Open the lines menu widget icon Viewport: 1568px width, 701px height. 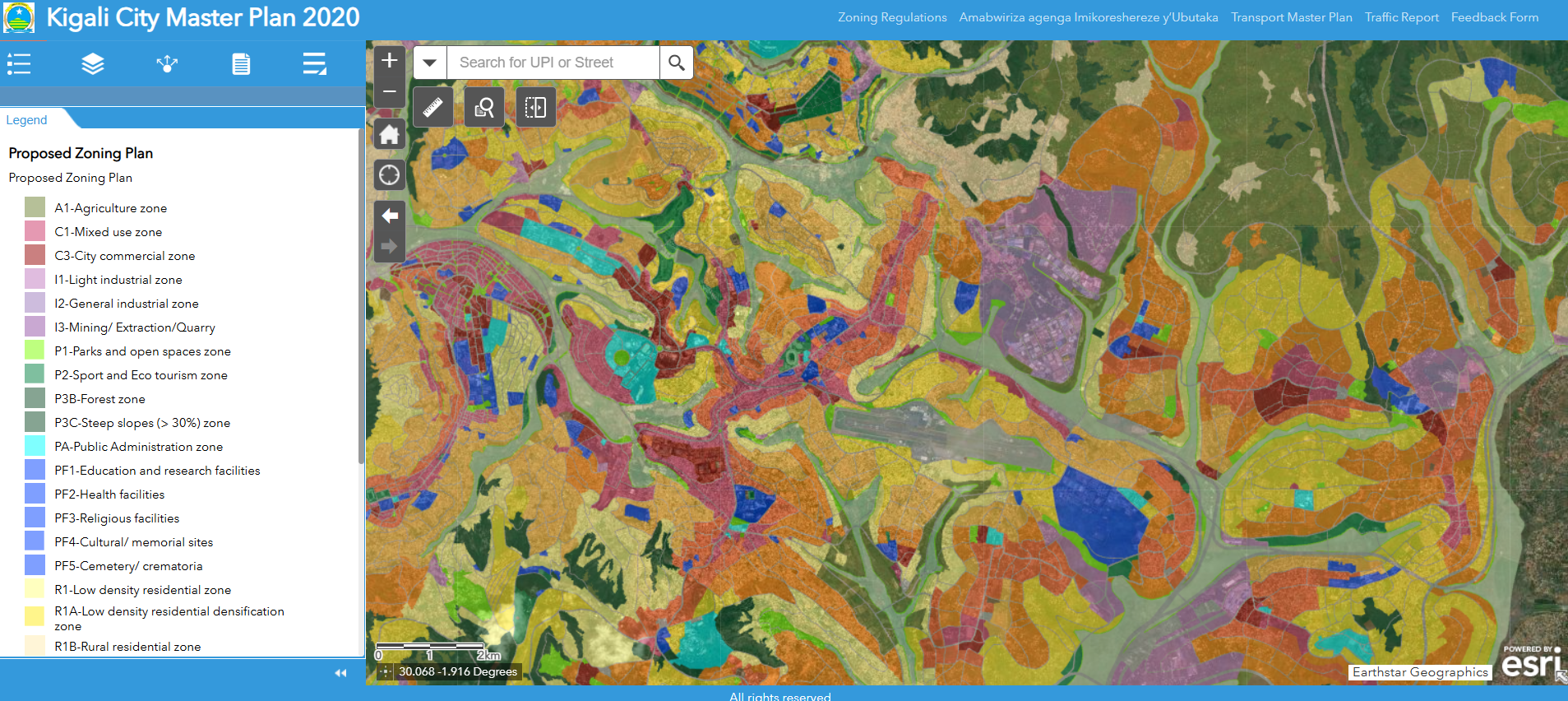coord(315,63)
